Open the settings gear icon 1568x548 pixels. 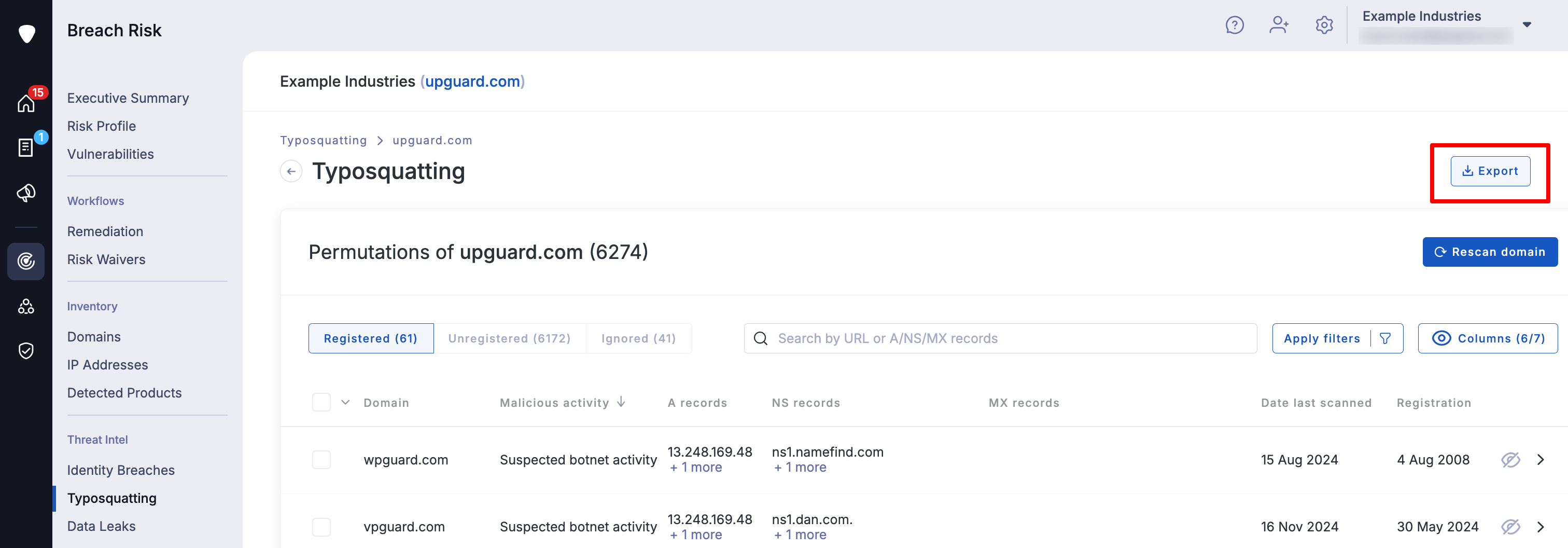1324,25
